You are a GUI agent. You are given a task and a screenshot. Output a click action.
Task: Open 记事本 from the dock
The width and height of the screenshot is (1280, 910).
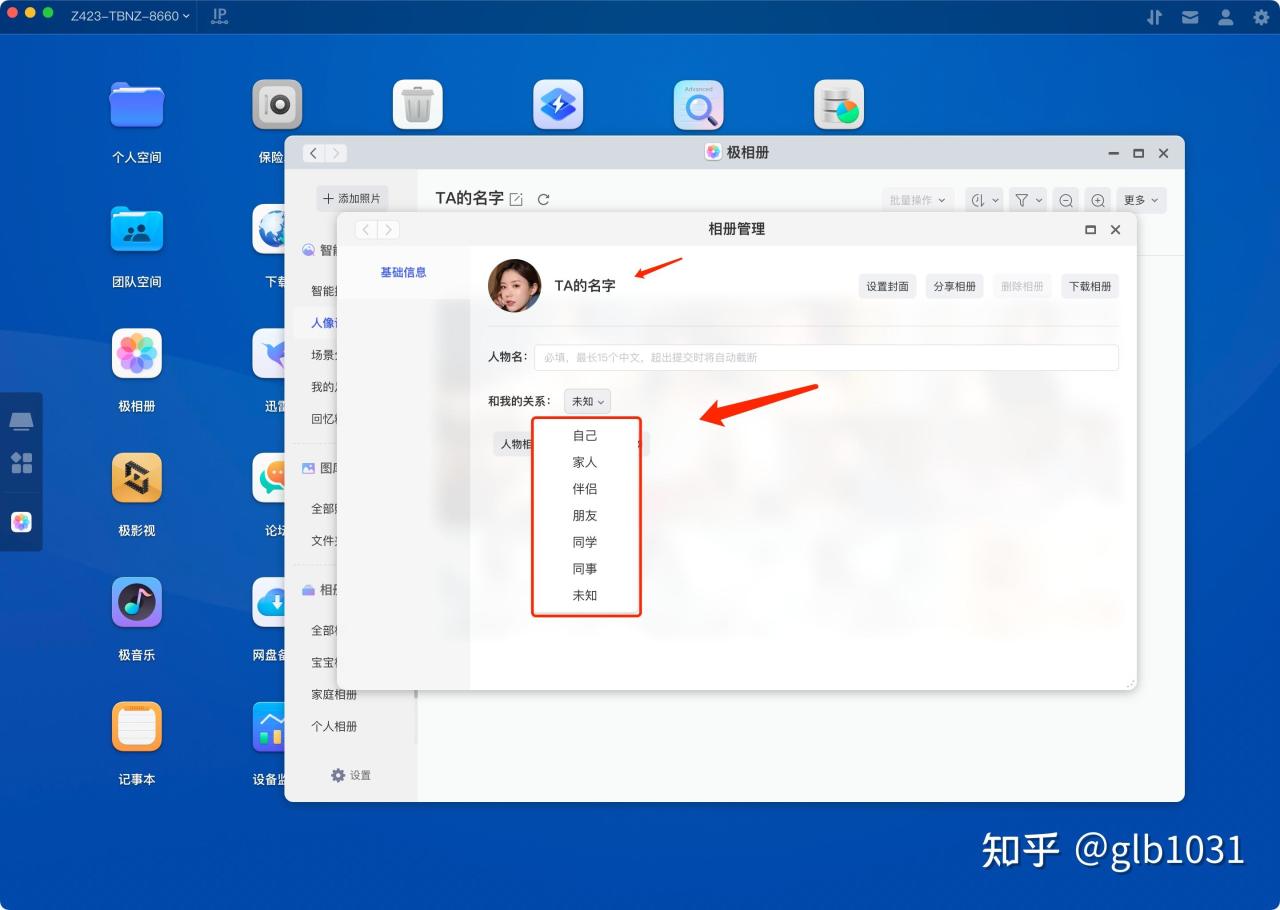(x=136, y=726)
